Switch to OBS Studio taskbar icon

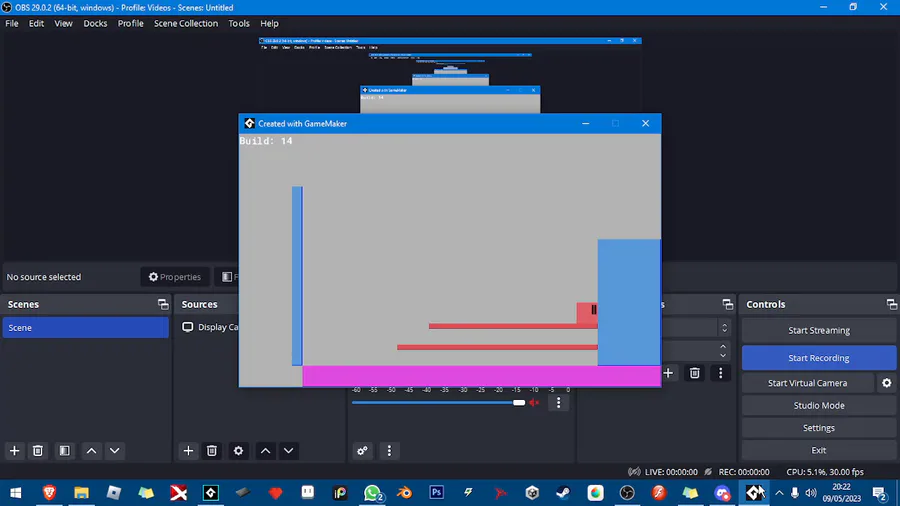627,493
